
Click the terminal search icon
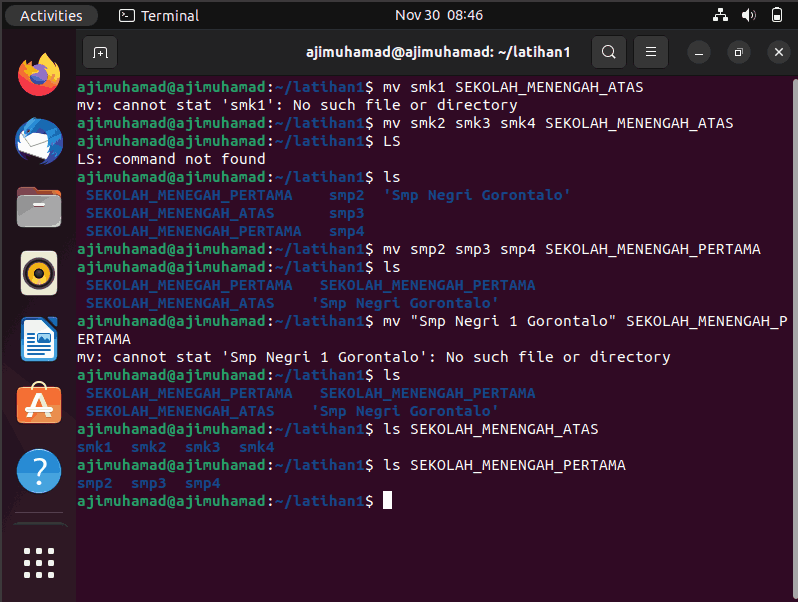609,52
